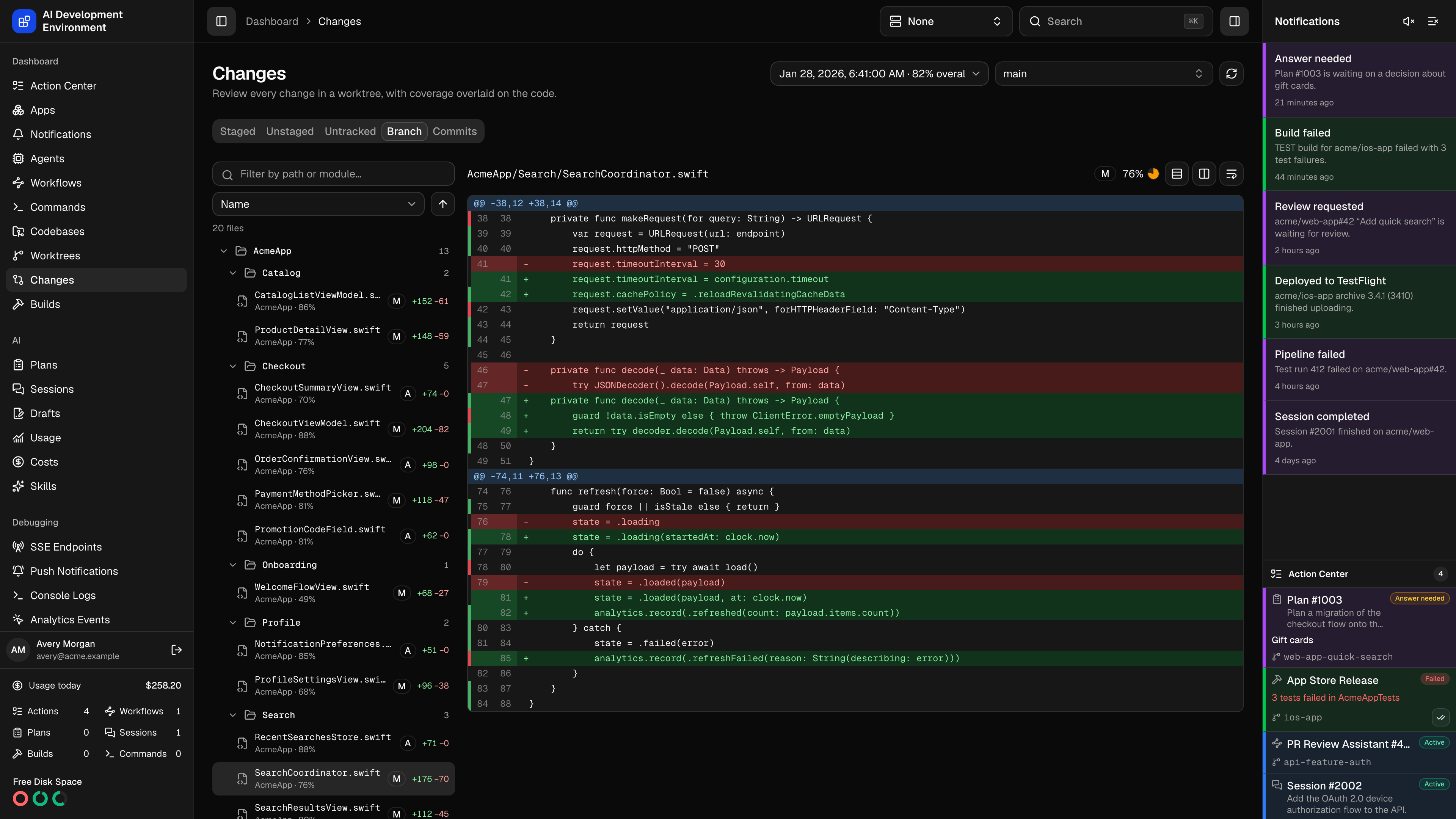Open Plan #1003 action card
This screenshot has height=819, width=1456.
point(1359,628)
